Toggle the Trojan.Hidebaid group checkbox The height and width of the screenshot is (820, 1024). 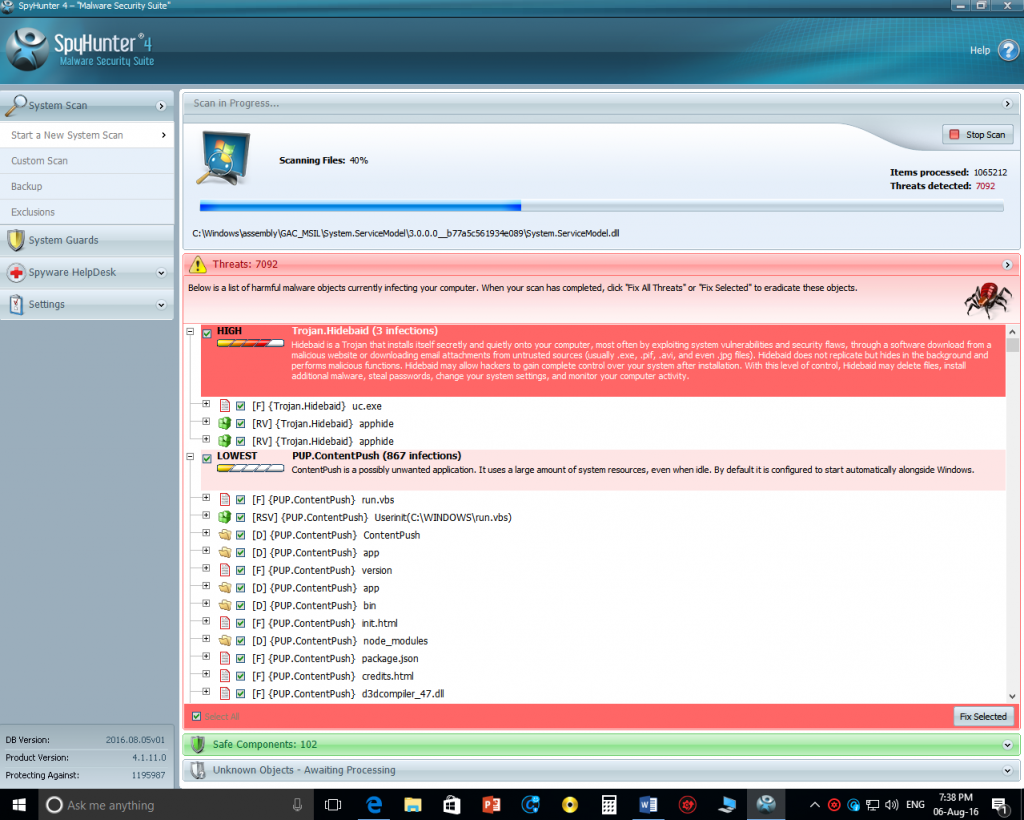[x=207, y=334]
